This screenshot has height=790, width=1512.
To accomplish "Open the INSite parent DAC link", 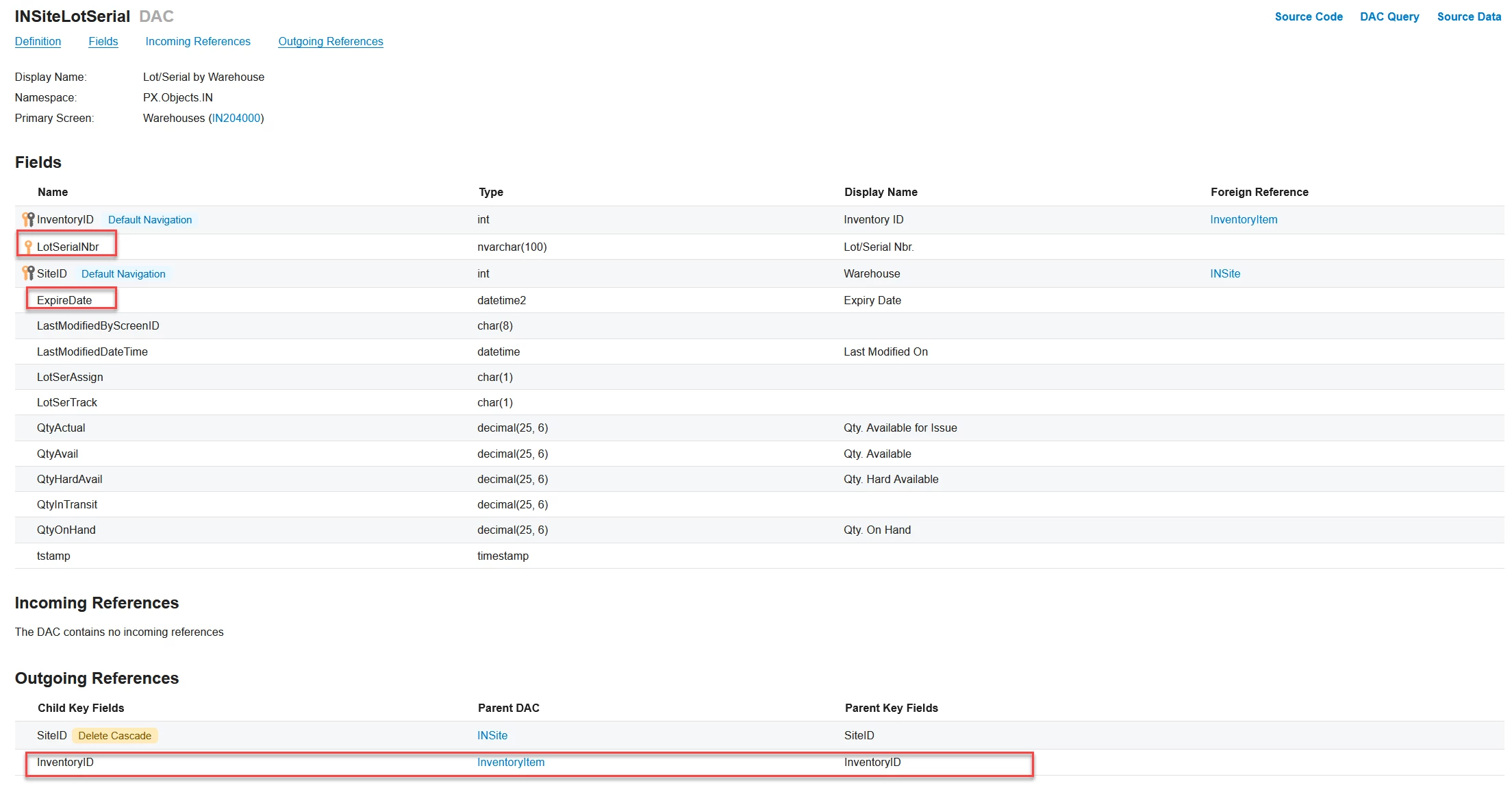I will [492, 735].
